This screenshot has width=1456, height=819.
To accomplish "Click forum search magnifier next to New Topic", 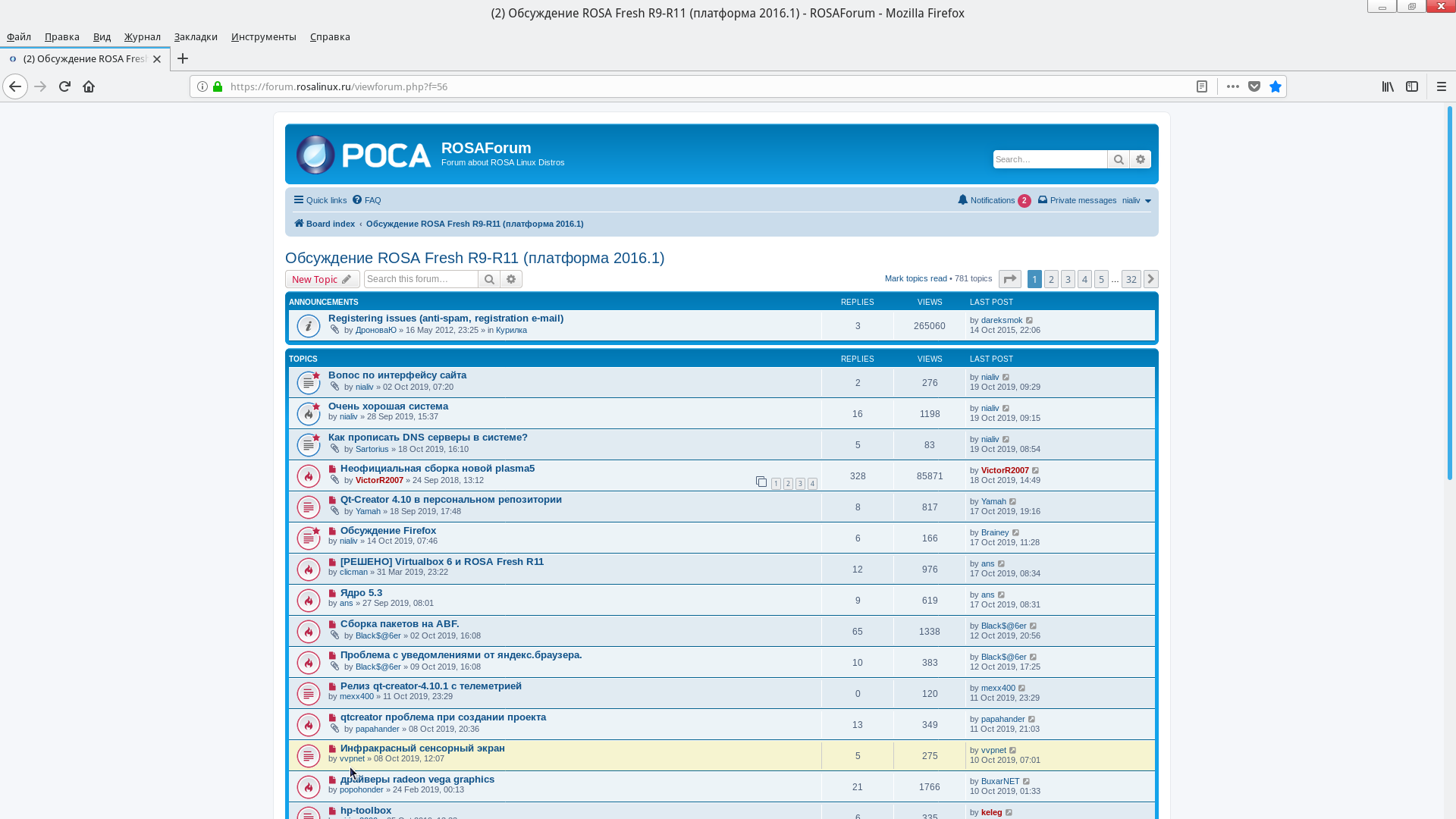I will [x=489, y=279].
